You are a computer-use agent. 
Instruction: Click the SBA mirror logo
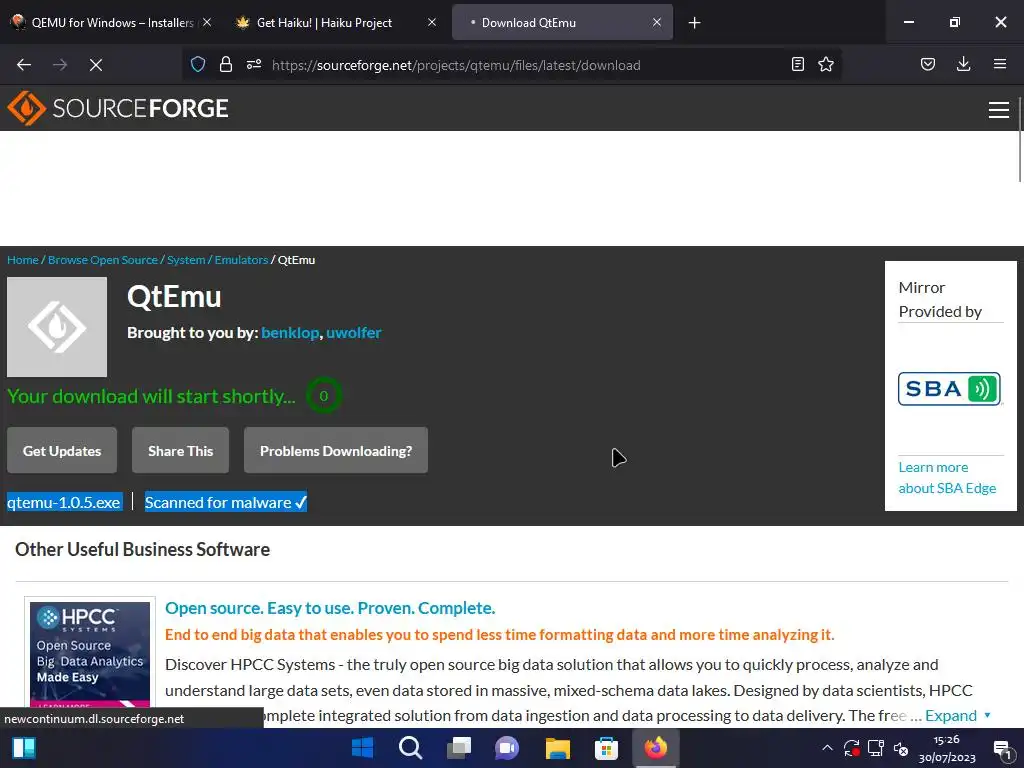949,389
